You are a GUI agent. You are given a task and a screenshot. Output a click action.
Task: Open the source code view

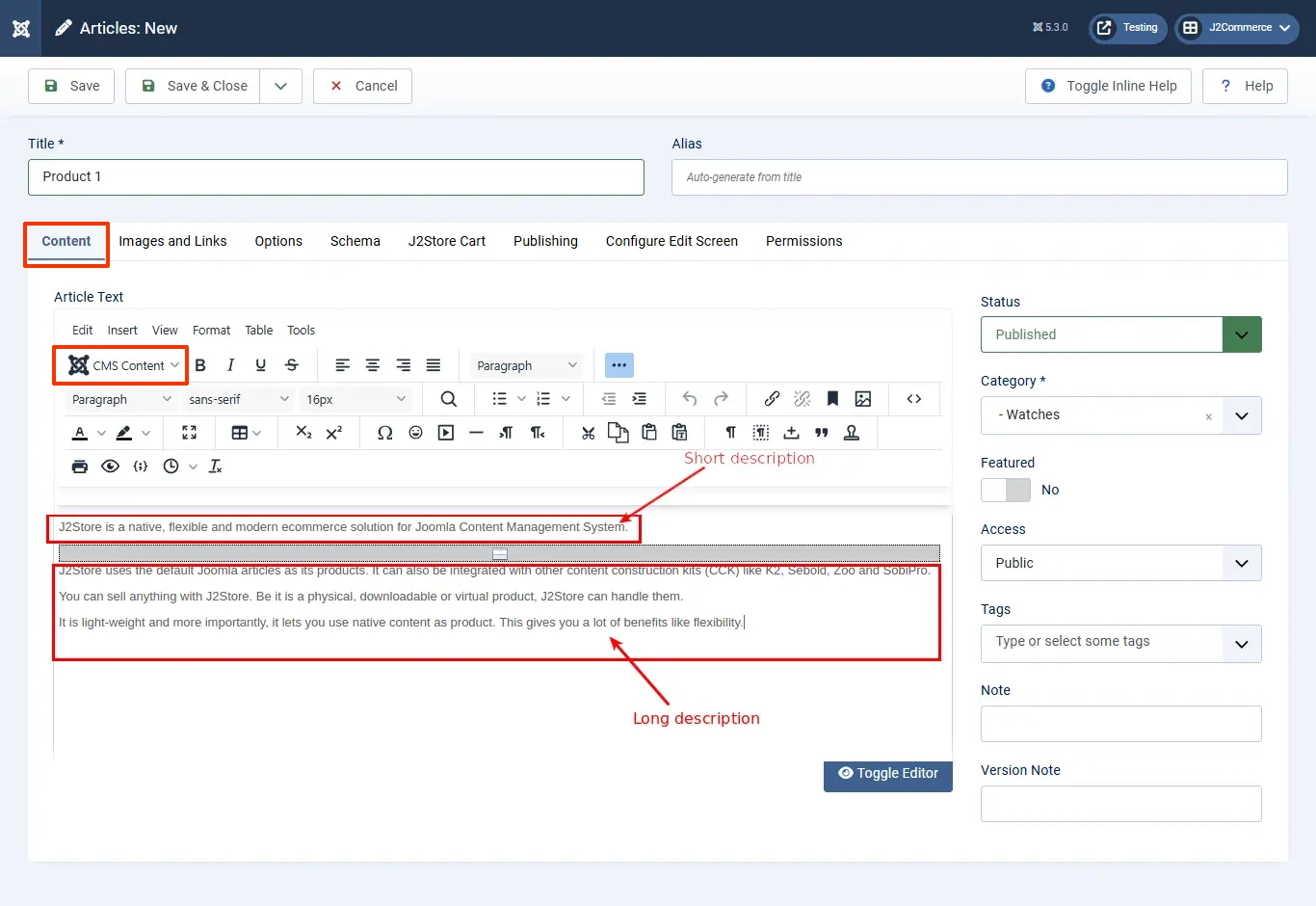click(914, 399)
